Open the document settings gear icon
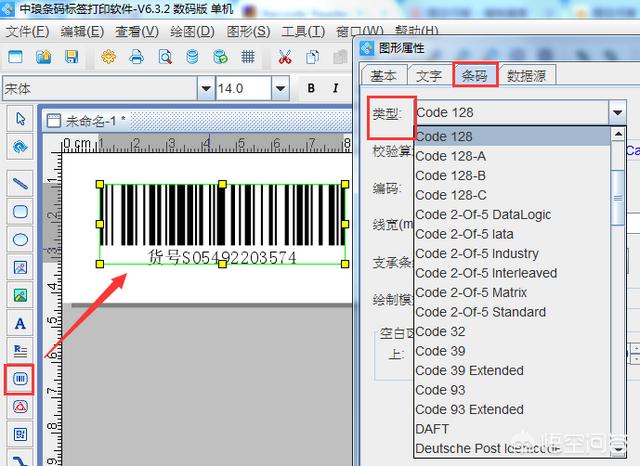The width and height of the screenshot is (640, 466). (x=109, y=56)
